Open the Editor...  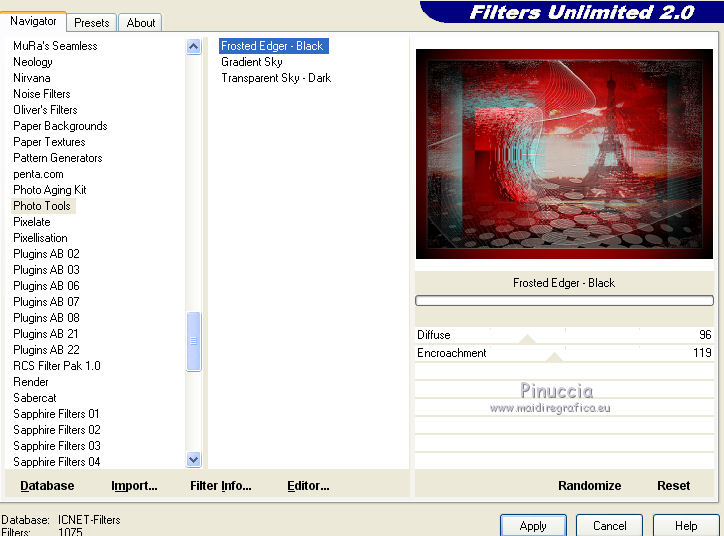coord(308,486)
